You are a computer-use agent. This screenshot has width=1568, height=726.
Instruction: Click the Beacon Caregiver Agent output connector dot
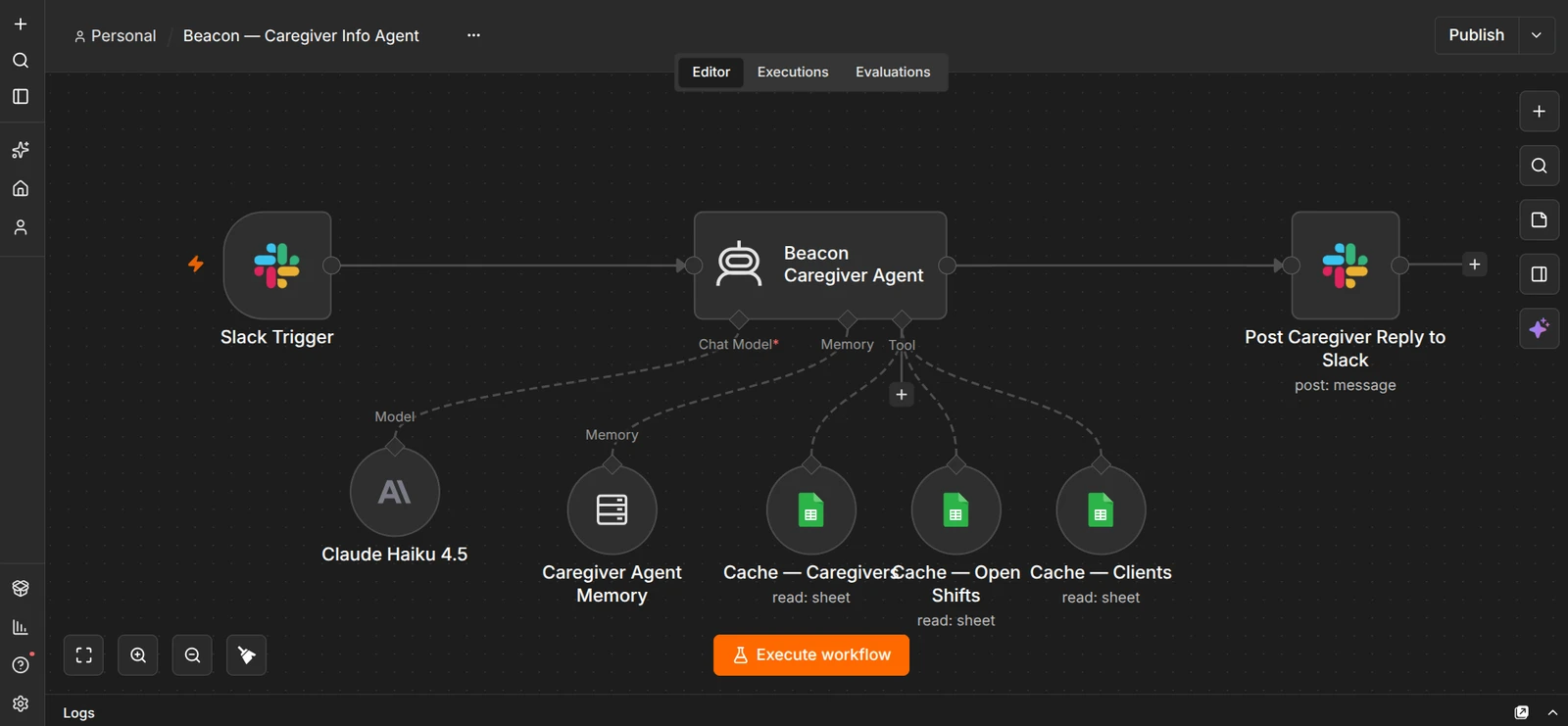tap(948, 265)
